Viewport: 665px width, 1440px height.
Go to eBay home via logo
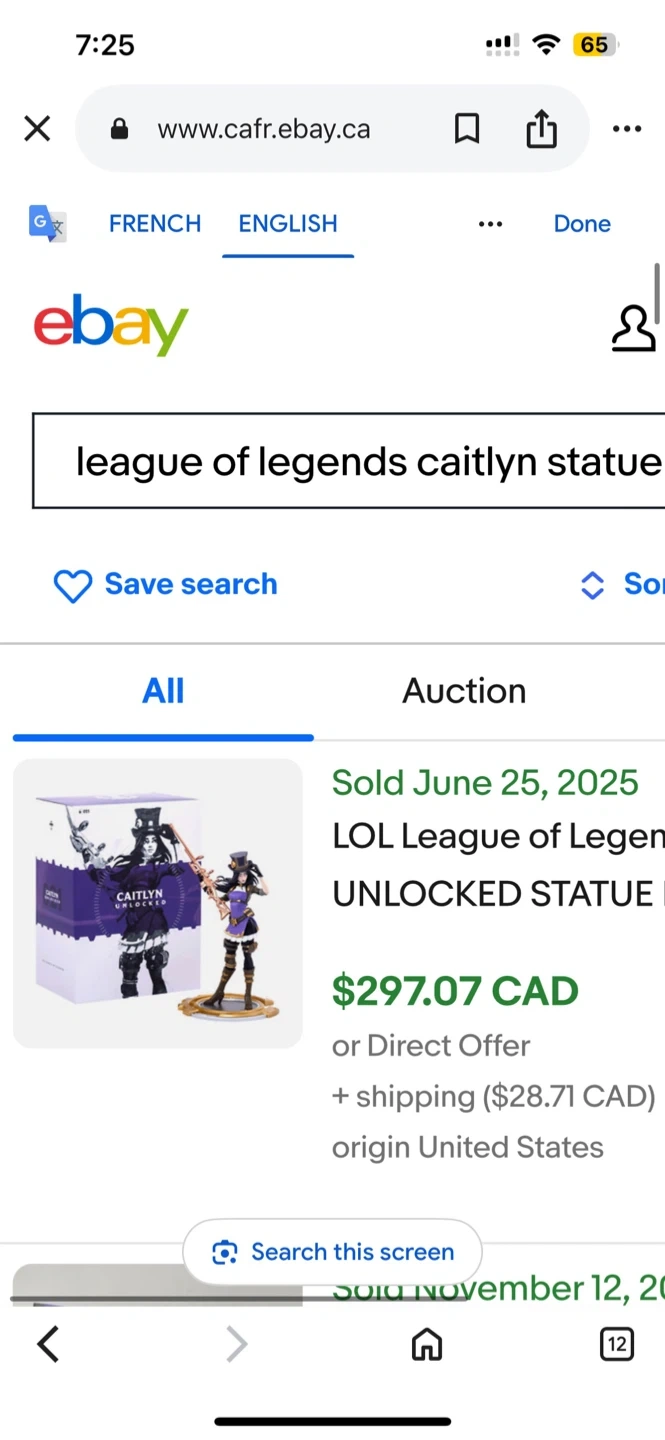coord(111,325)
